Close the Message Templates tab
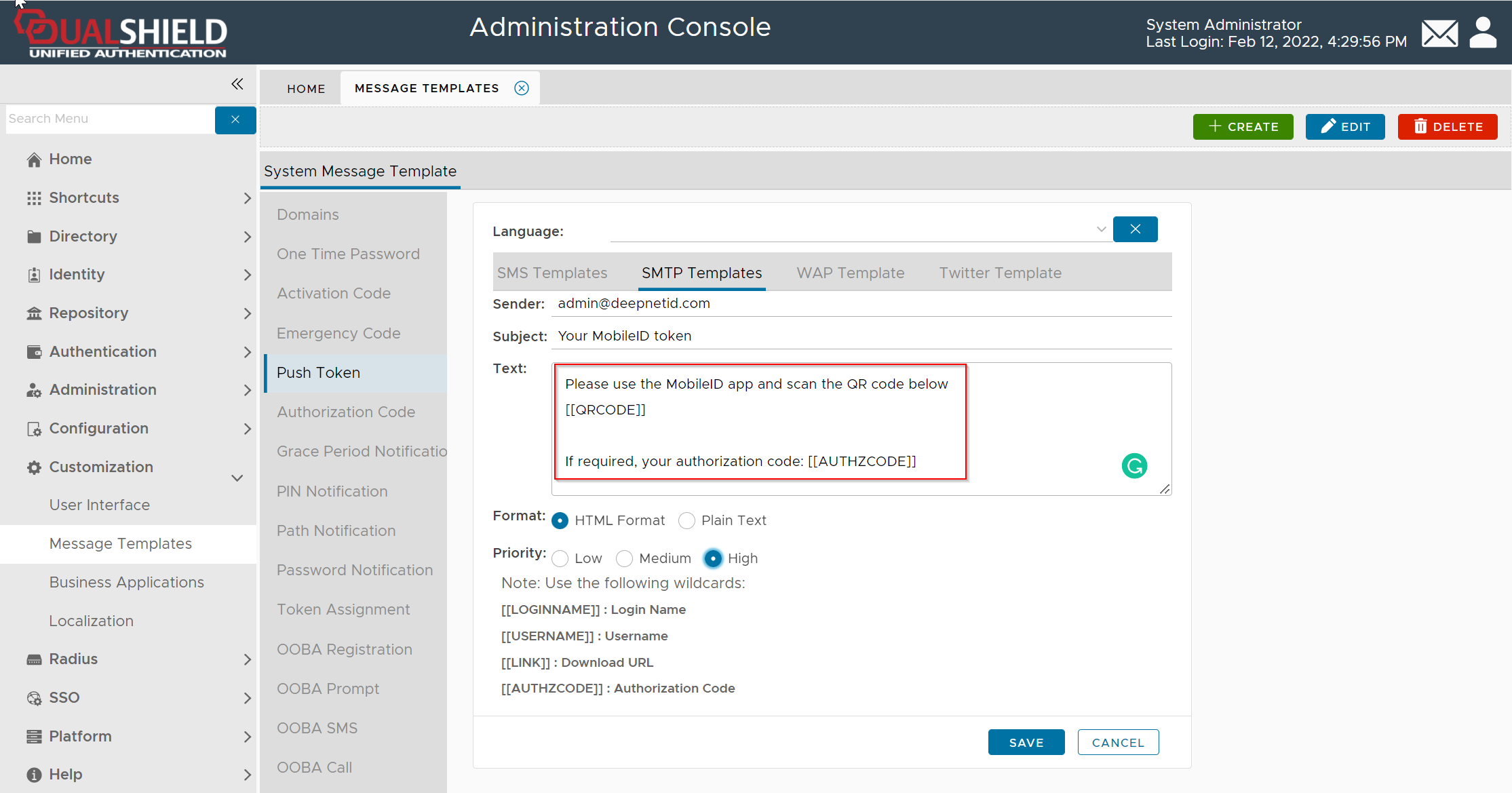The height and width of the screenshot is (793, 1512). [522, 88]
